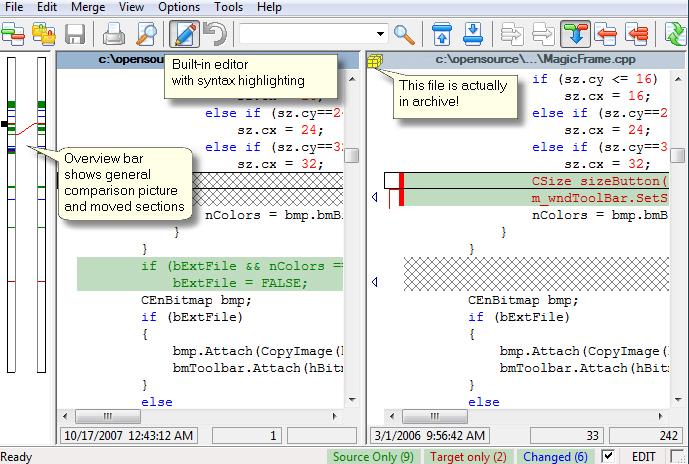This screenshot has width=689, height=464.
Task: Click the status field showing 242
Action: pyautogui.click(x=645, y=435)
